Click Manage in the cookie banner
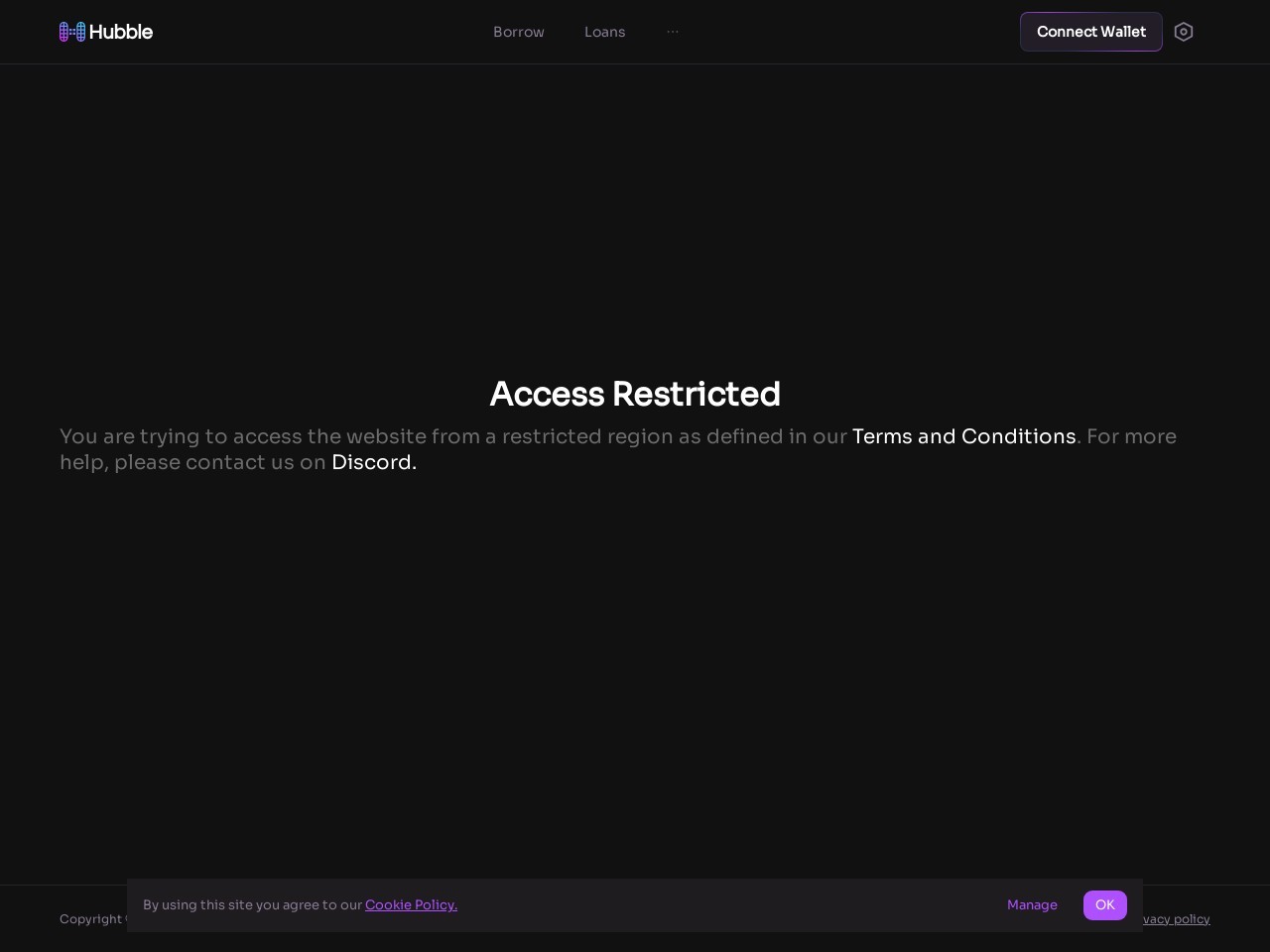Screen dimensions: 1270x952 pyautogui.click(x=1032, y=904)
